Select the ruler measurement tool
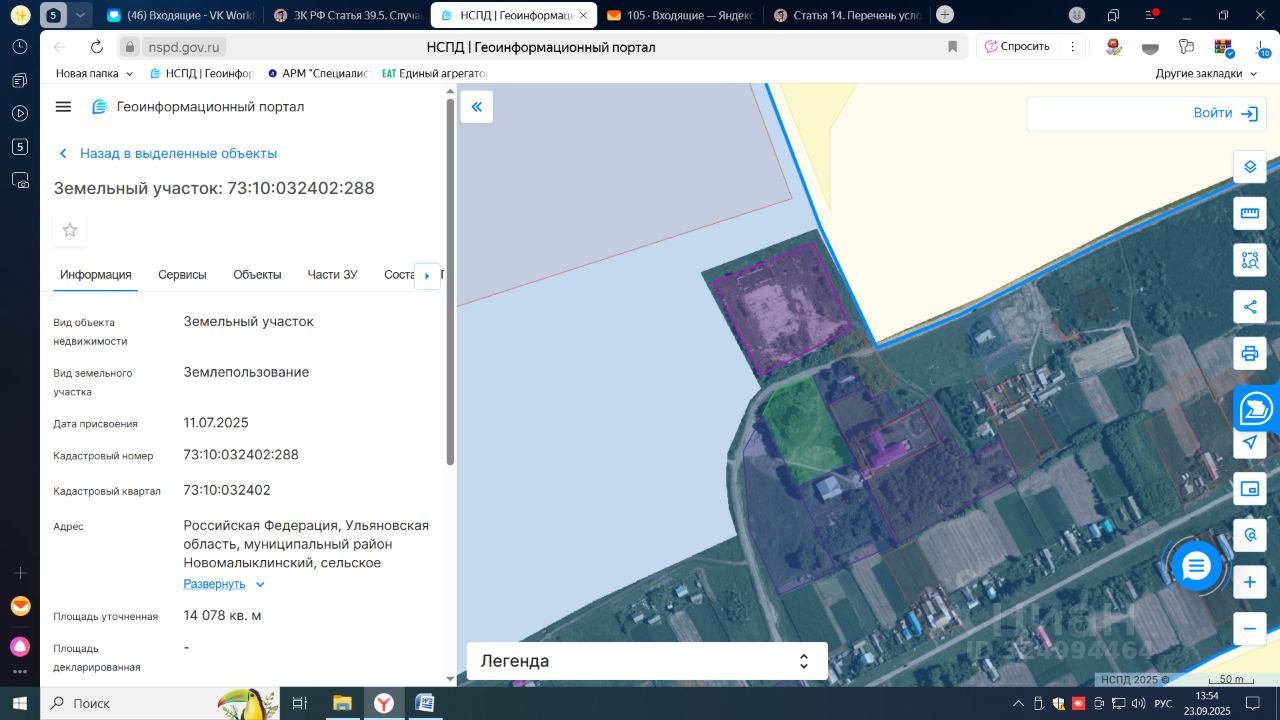Screen dimensions: 1280x720 pyautogui.click(x=1249, y=213)
